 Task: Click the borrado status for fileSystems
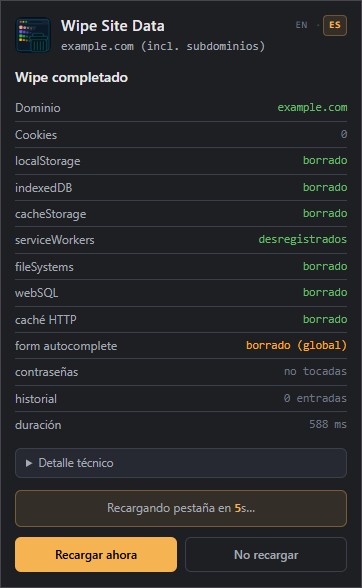tap(325, 266)
